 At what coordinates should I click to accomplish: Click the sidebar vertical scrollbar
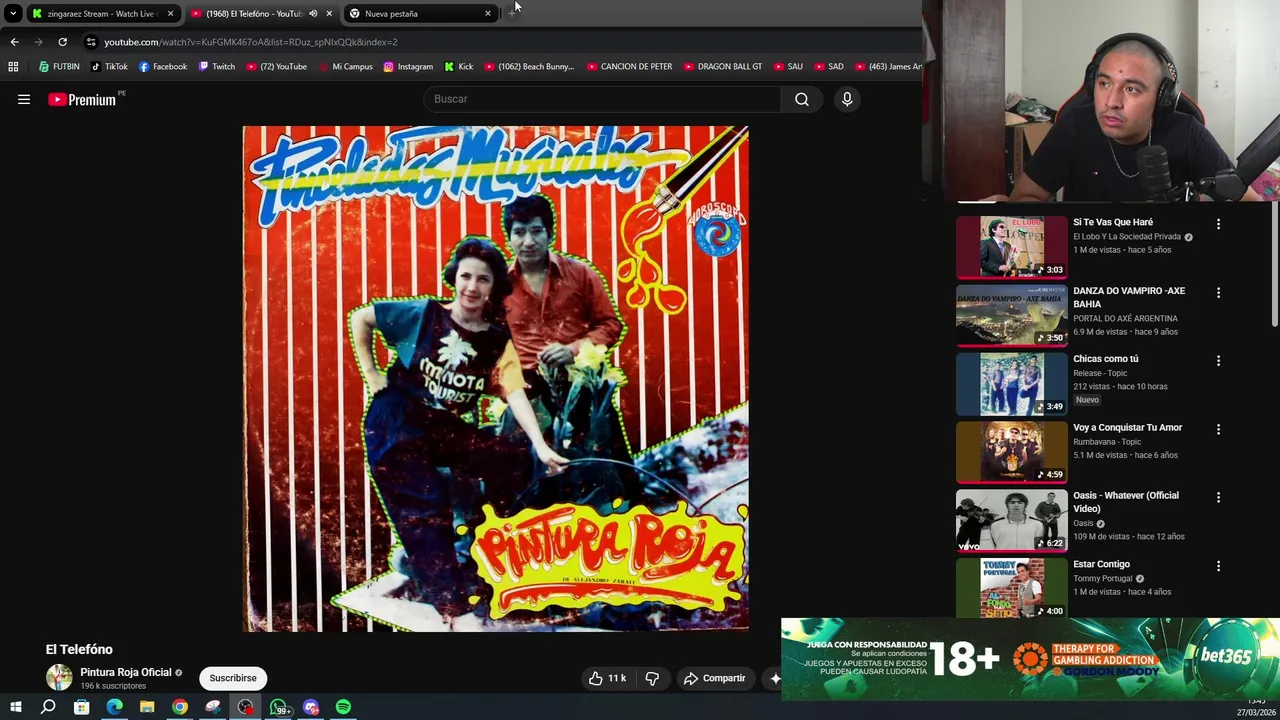pyautogui.click(x=1275, y=265)
